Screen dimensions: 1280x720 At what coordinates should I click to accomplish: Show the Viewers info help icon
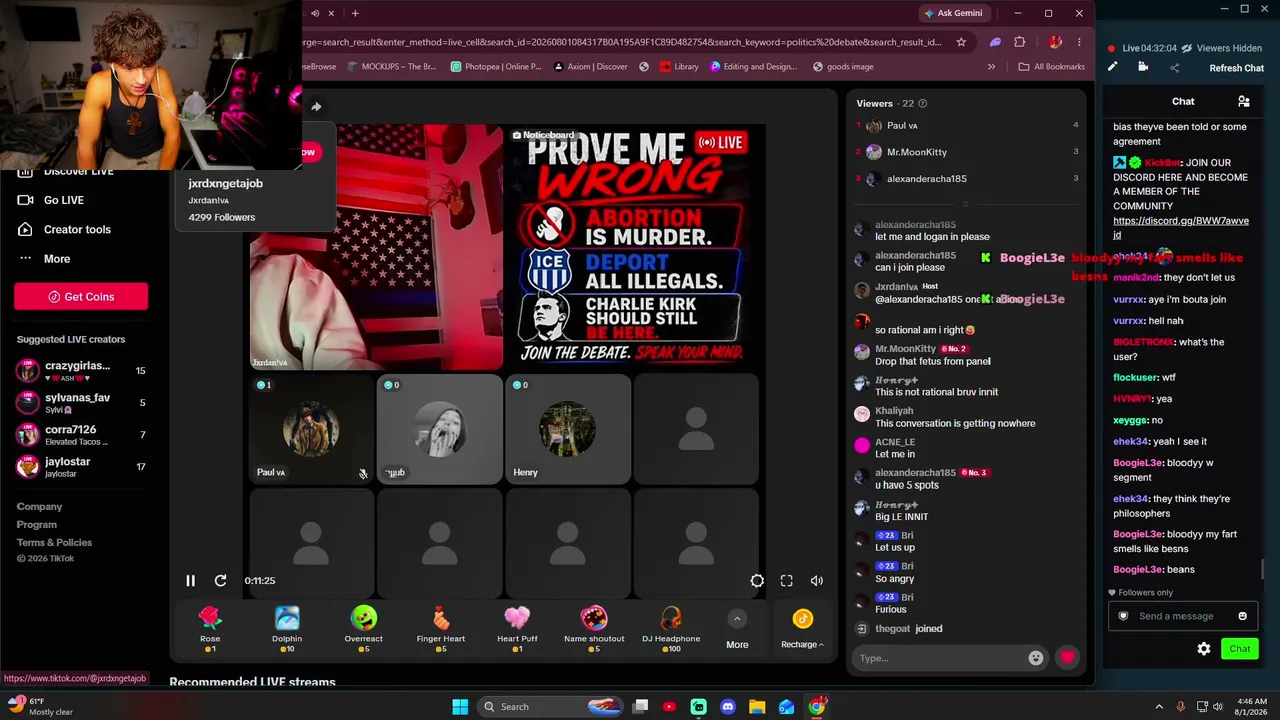coord(922,103)
